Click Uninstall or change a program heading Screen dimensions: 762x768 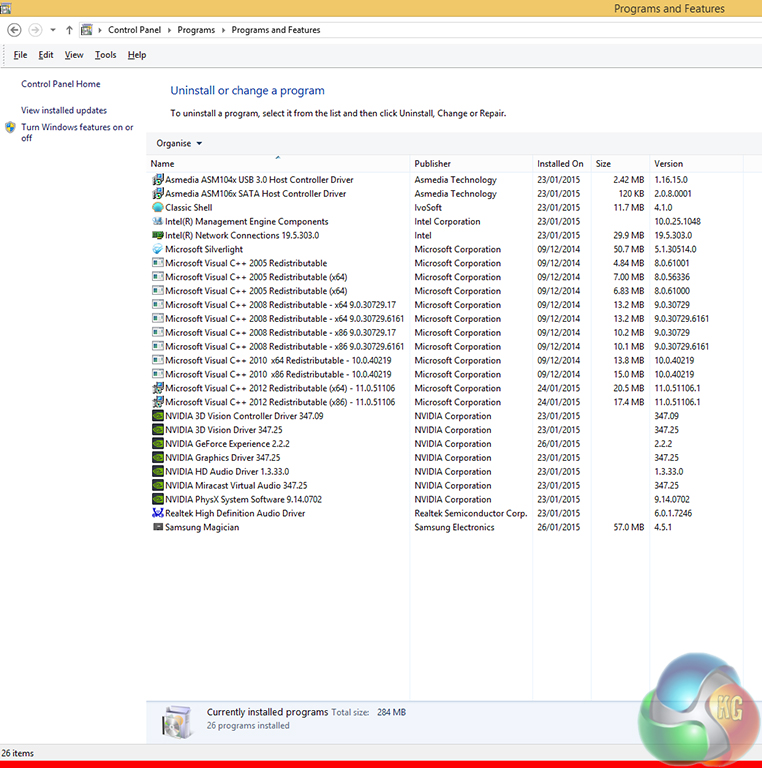tap(247, 91)
